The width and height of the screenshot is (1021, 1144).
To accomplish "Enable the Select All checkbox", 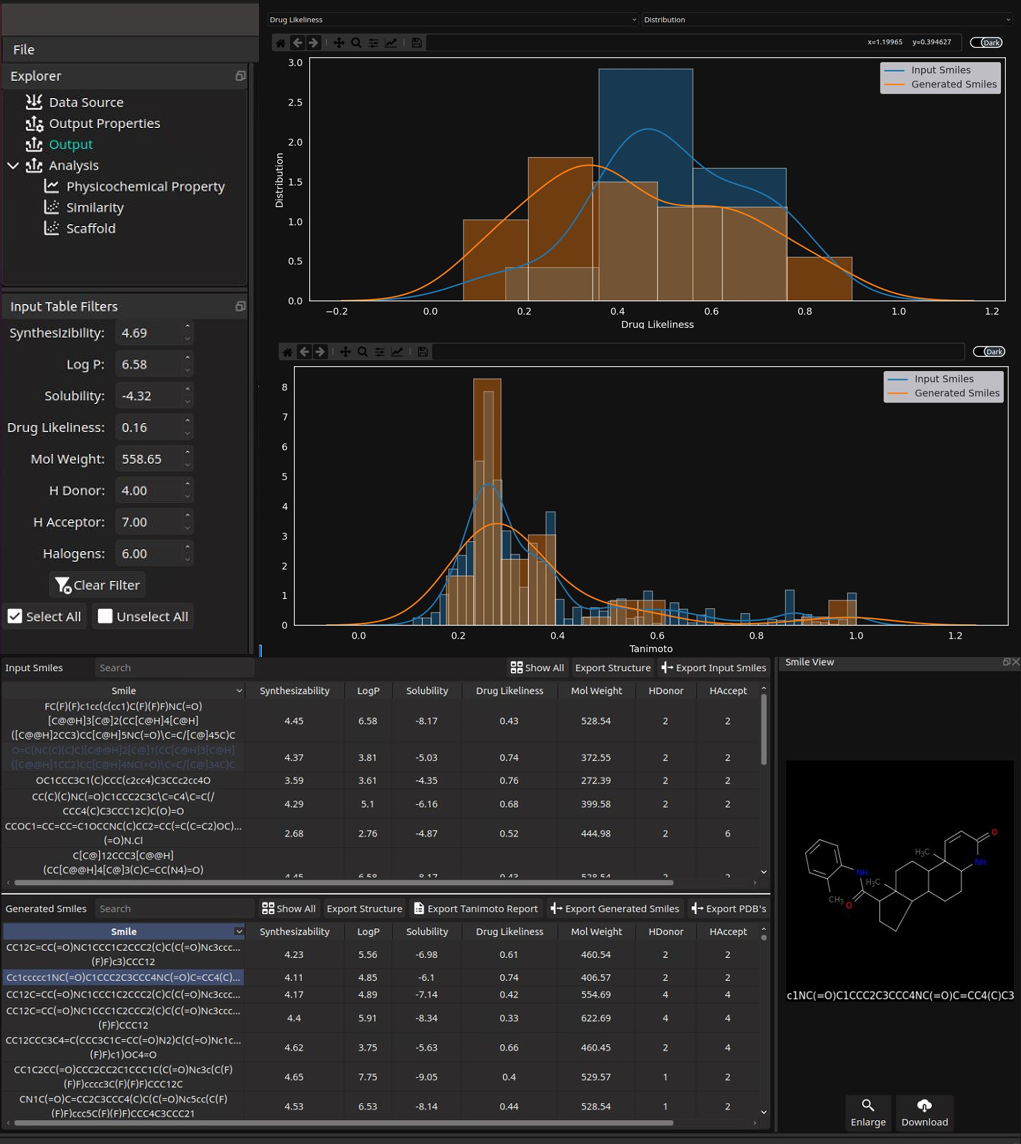I will click(x=14, y=616).
